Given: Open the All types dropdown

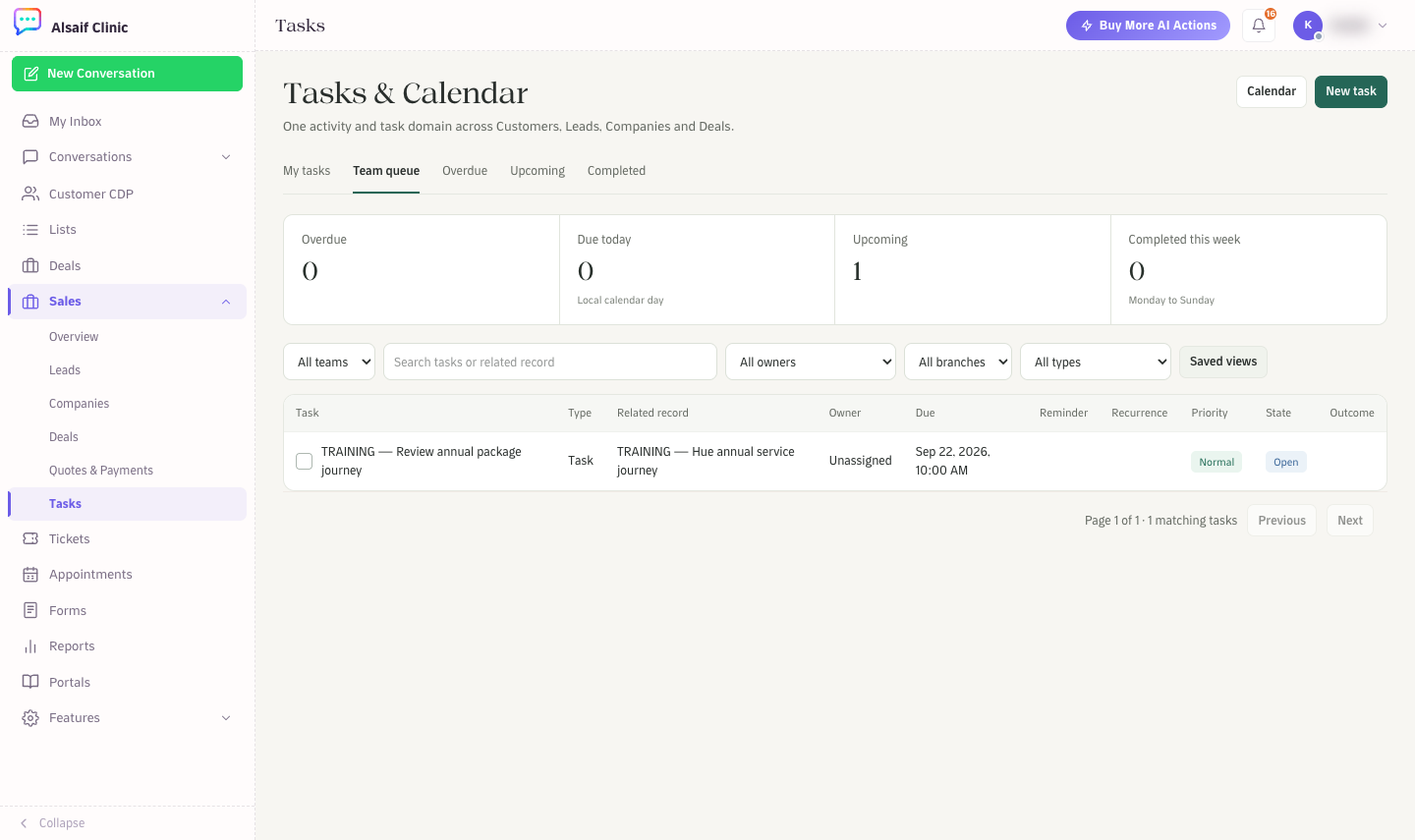Looking at the screenshot, I should (1096, 362).
